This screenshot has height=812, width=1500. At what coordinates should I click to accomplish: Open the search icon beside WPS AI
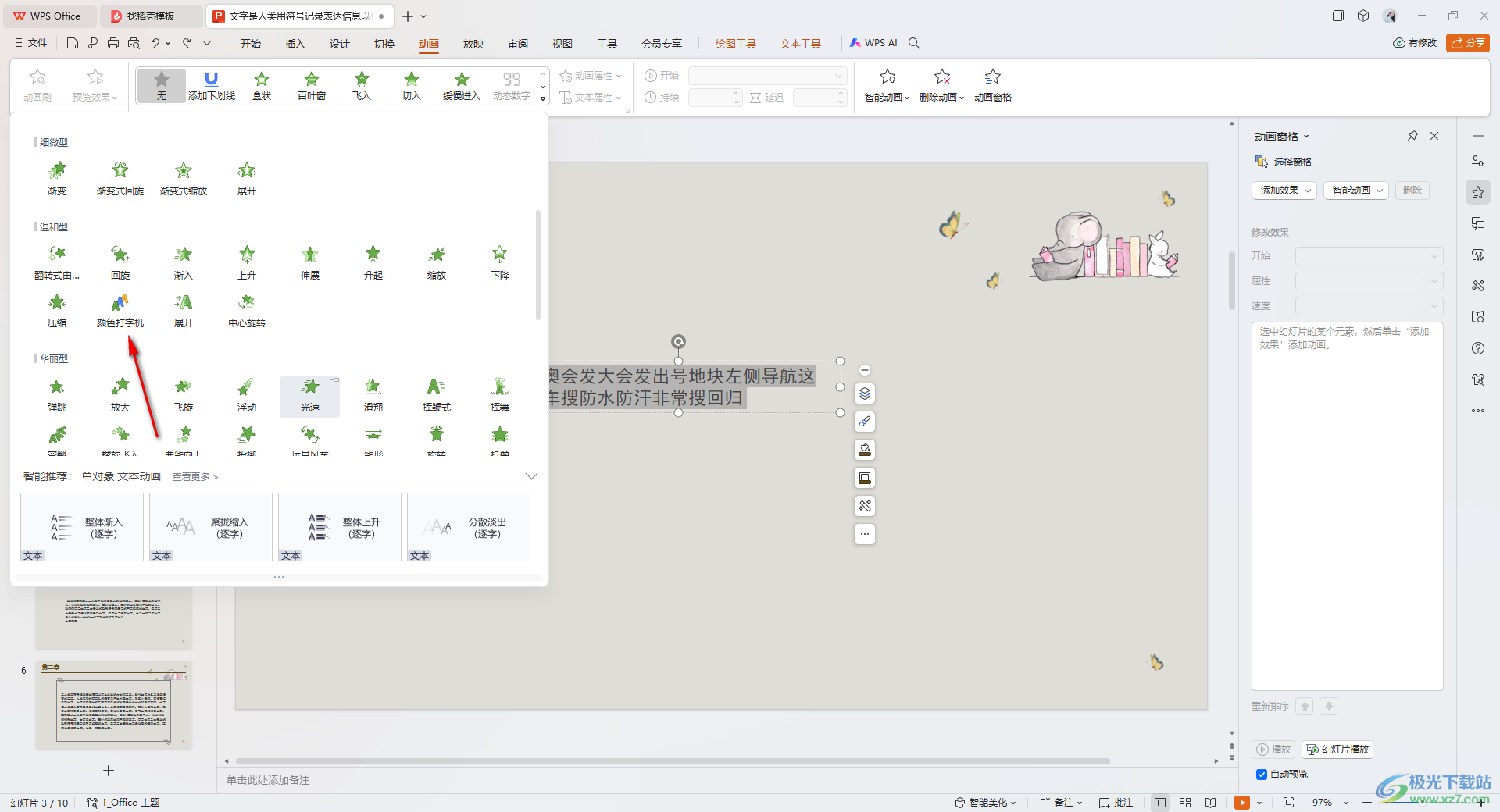coord(914,43)
